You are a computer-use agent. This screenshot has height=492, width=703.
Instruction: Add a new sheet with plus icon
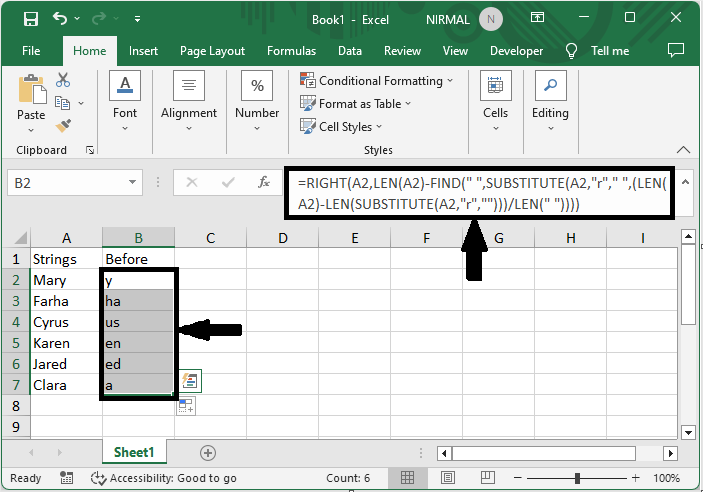pos(207,453)
